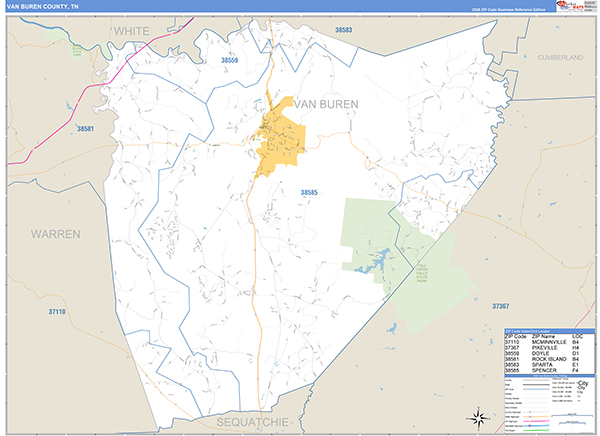
Task: Click the small green state park near WHITE
Action: 77,52
